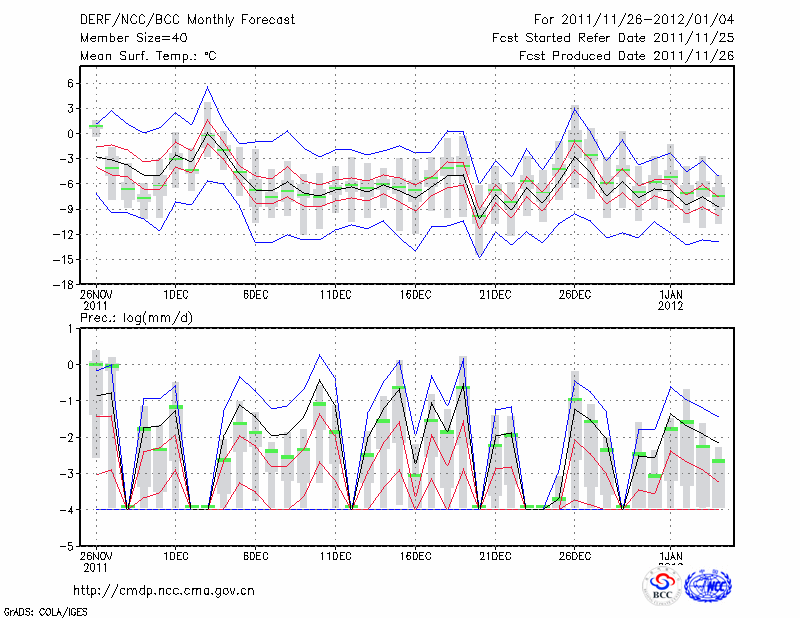Click the BCC logo

662,586
